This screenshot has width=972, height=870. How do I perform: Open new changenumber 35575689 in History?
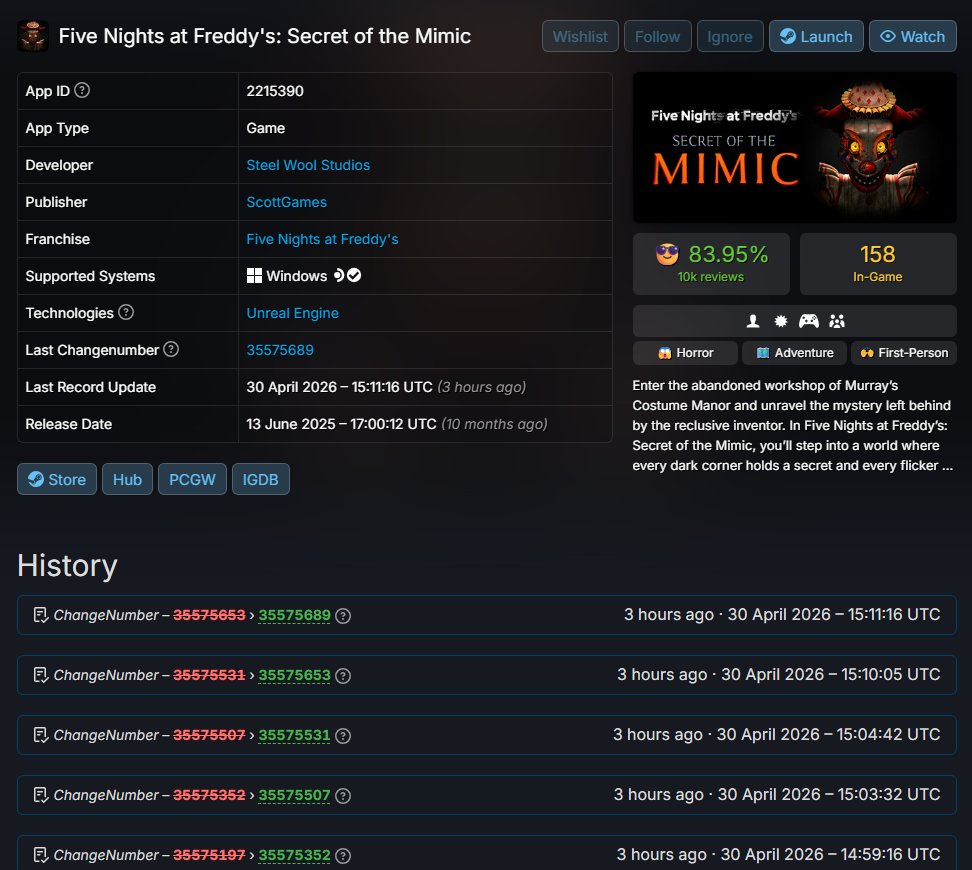[x=294, y=615]
